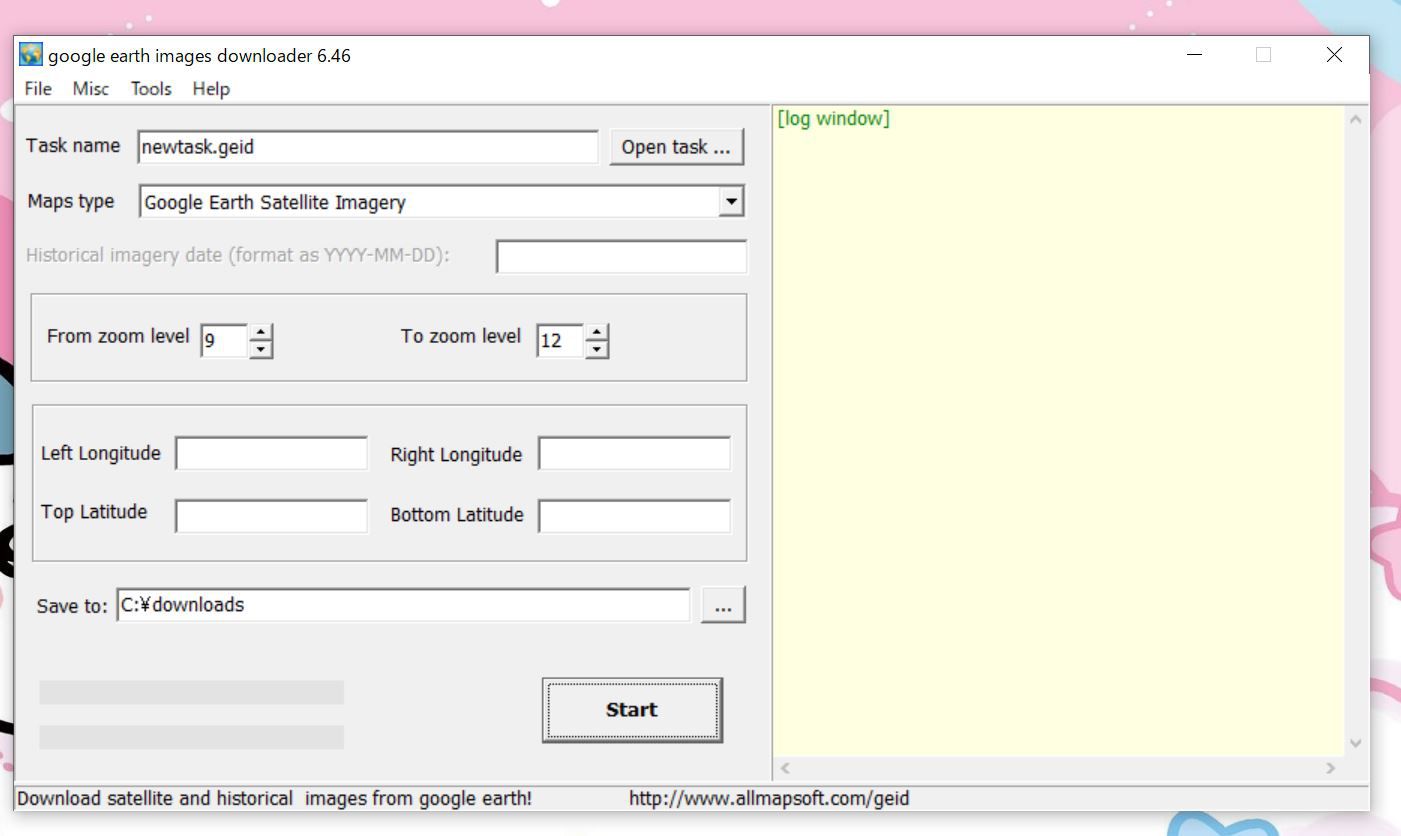Click the Open task button

point(676,146)
